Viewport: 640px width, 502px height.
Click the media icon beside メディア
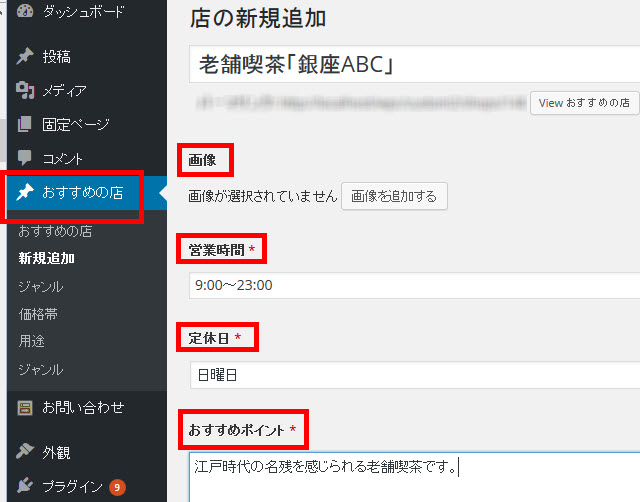pyautogui.click(x=25, y=90)
